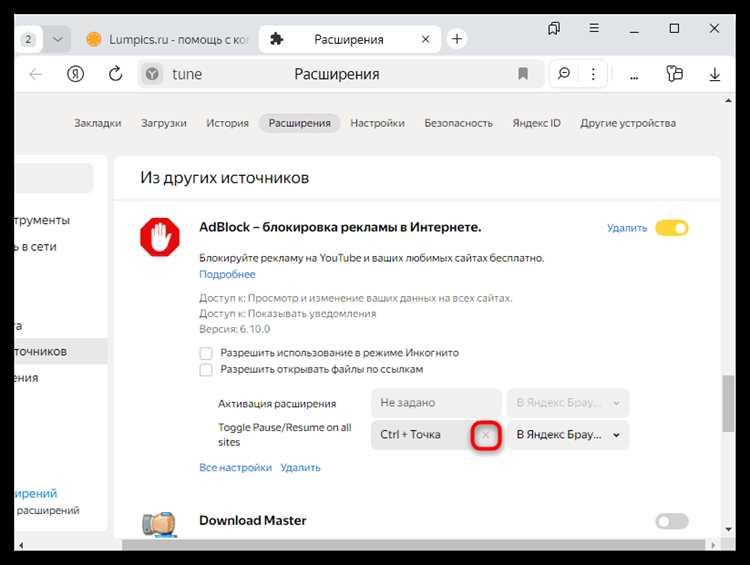Open the vertical three dots menu

tap(593, 74)
